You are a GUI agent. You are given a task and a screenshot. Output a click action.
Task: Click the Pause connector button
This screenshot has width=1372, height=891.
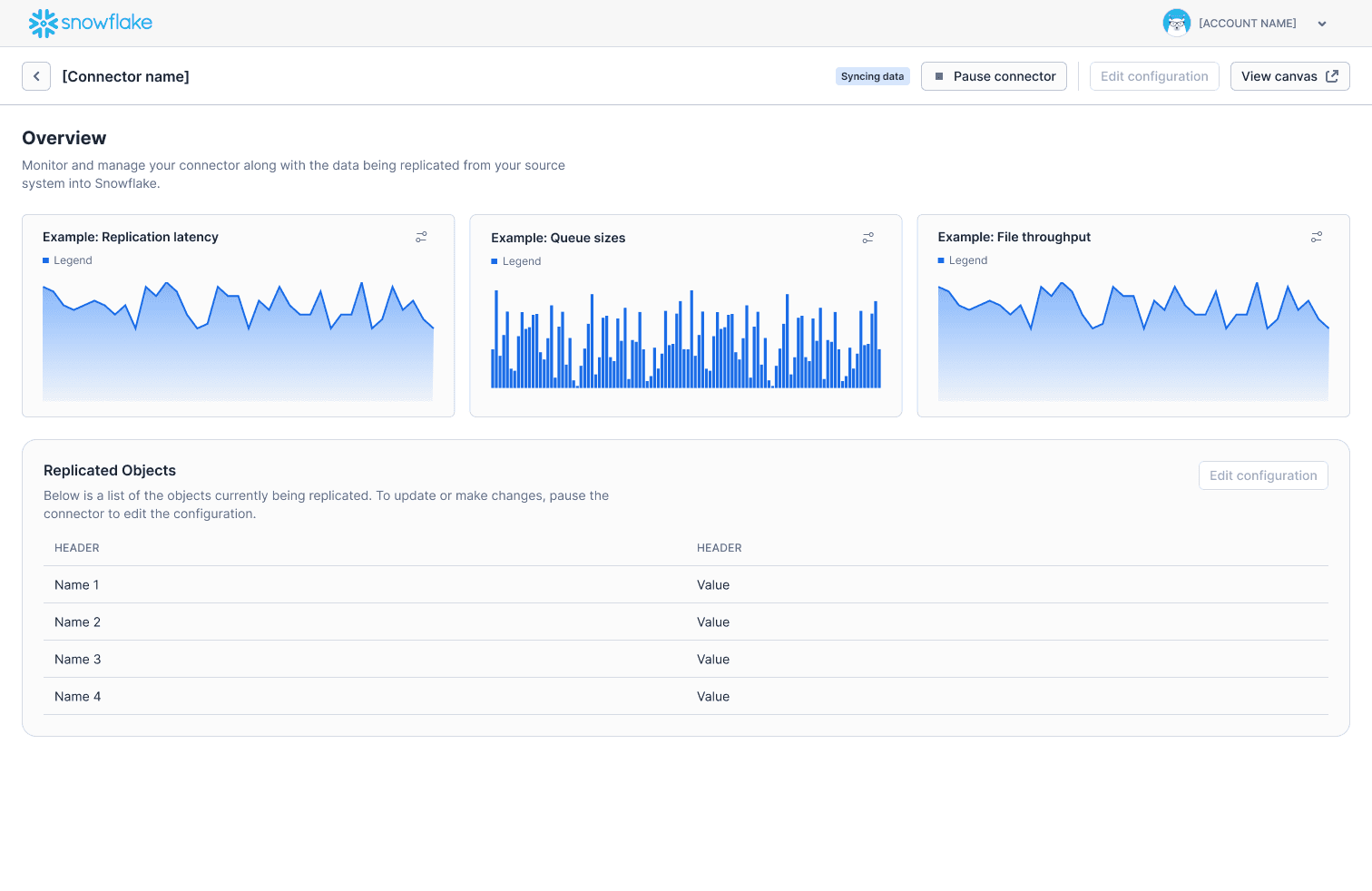pos(994,76)
